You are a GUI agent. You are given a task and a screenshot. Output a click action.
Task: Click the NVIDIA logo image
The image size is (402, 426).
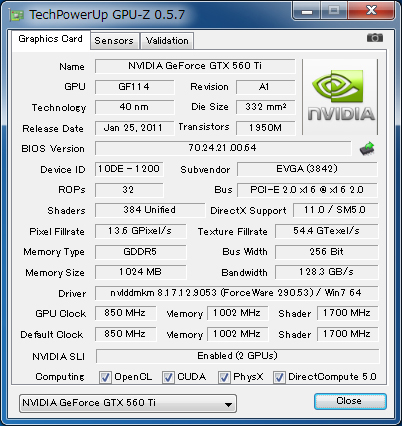pyautogui.click(x=340, y=97)
